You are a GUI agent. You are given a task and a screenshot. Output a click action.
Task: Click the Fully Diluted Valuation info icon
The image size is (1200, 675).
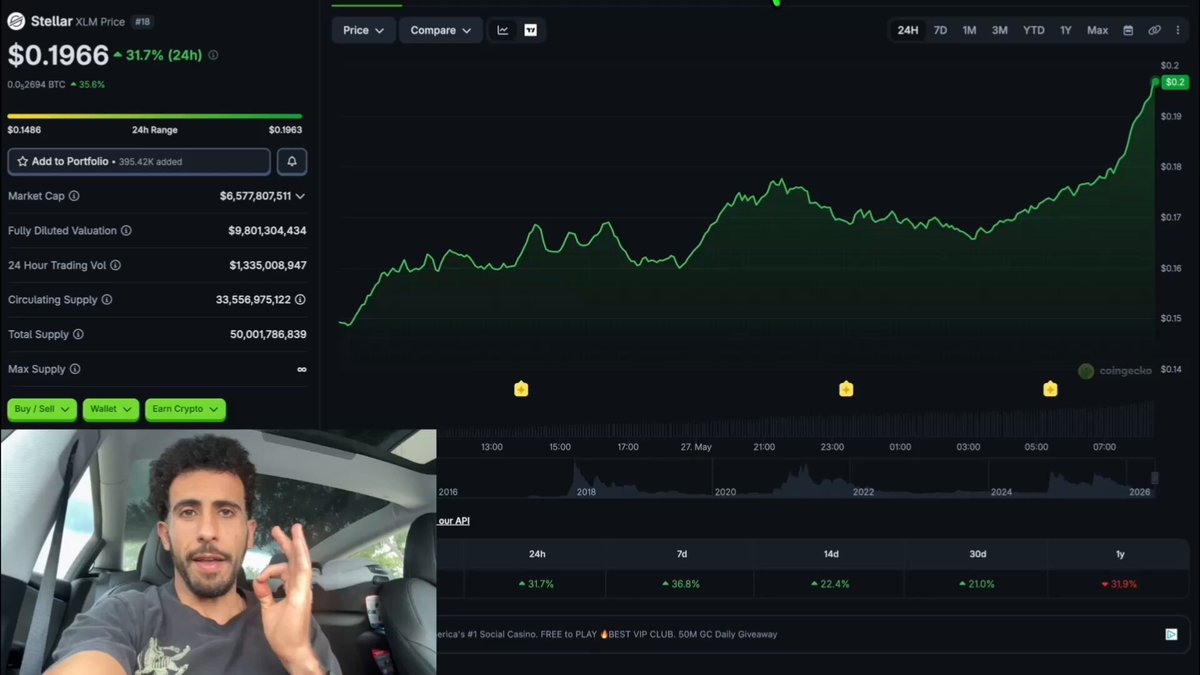tap(126, 231)
